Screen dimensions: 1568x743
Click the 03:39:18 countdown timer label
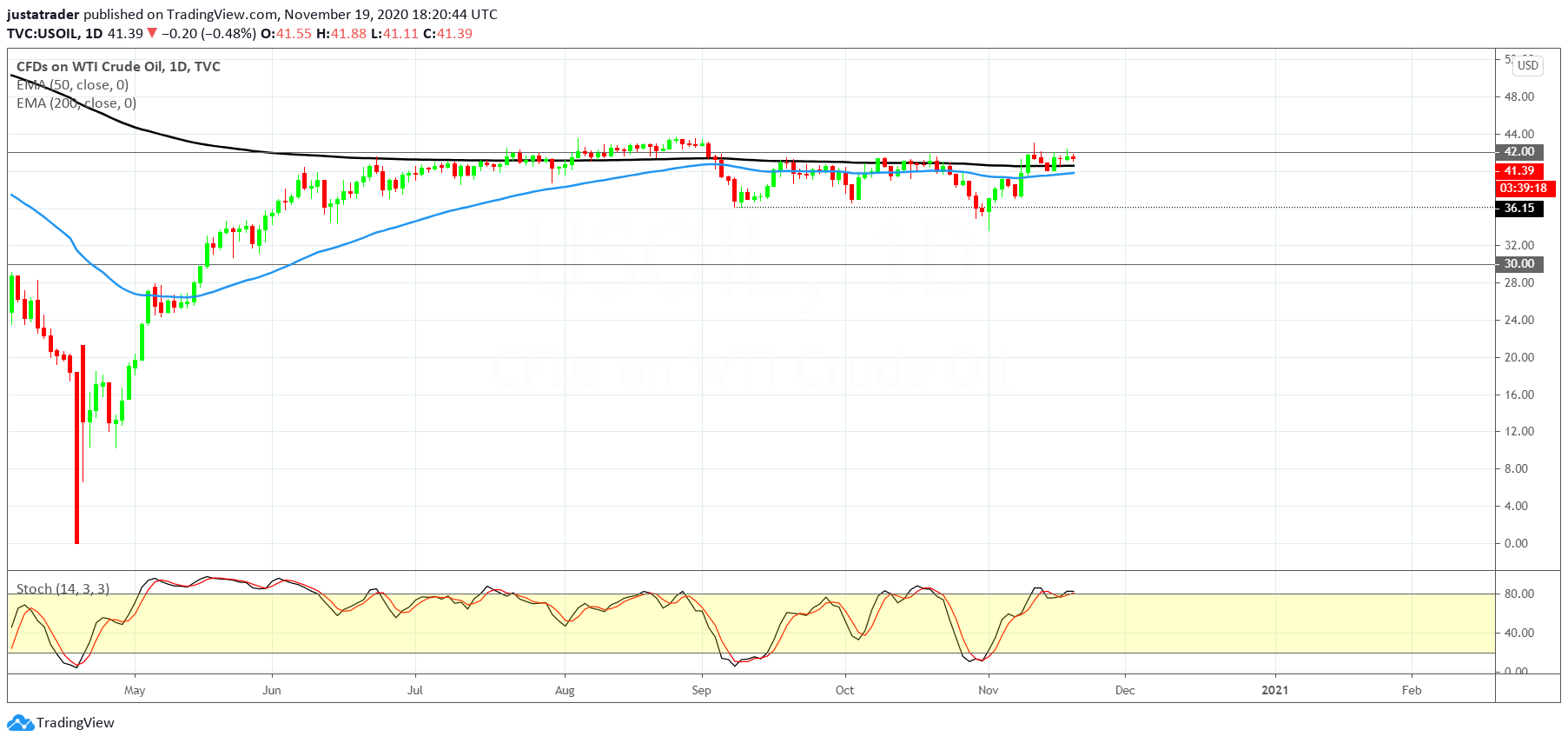click(1524, 189)
